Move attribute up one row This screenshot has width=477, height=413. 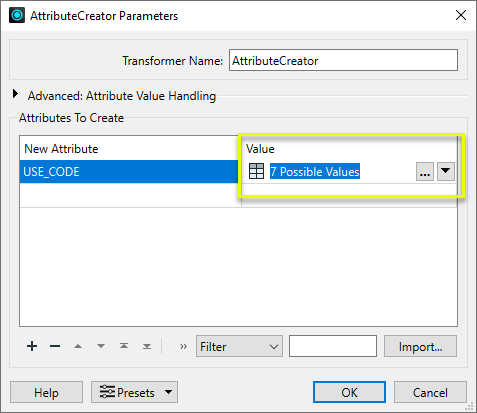(78, 346)
